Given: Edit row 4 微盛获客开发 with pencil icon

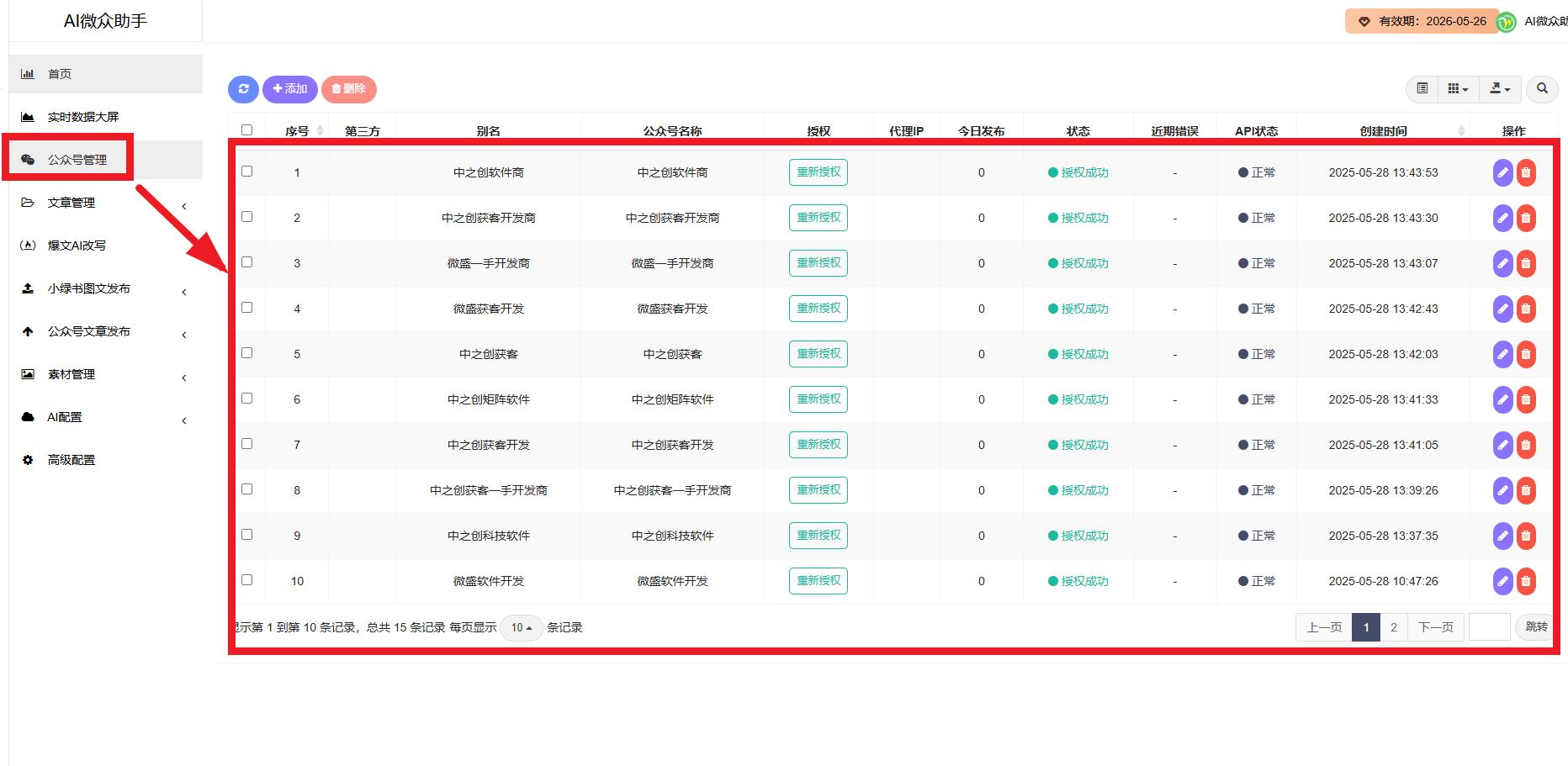Looking at the screenshot, I should click(x=1502, y=309).
